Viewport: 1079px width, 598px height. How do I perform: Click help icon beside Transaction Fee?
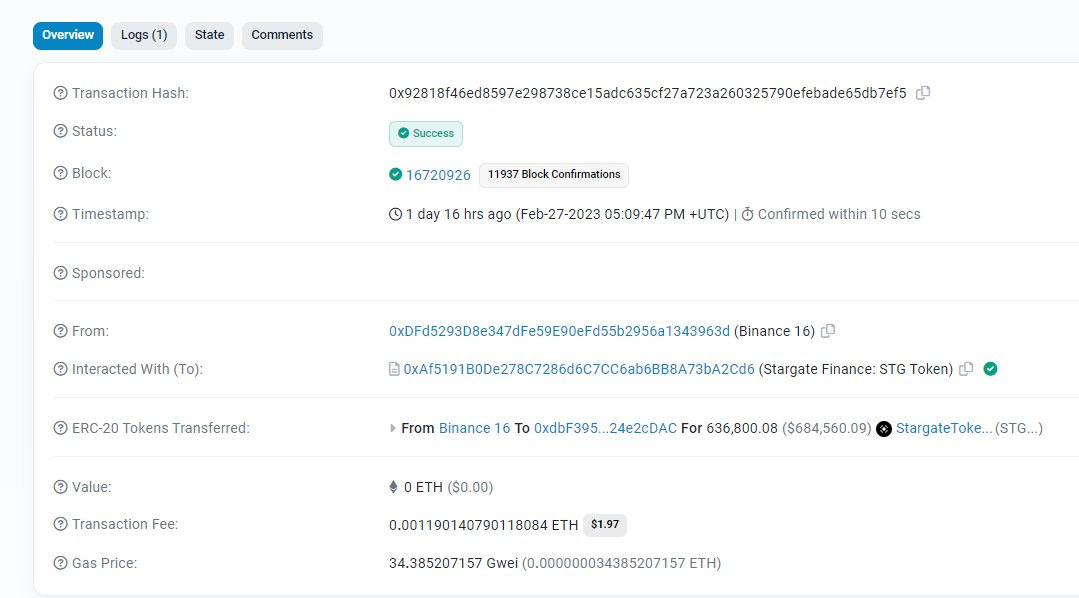[x=61, y=524]
